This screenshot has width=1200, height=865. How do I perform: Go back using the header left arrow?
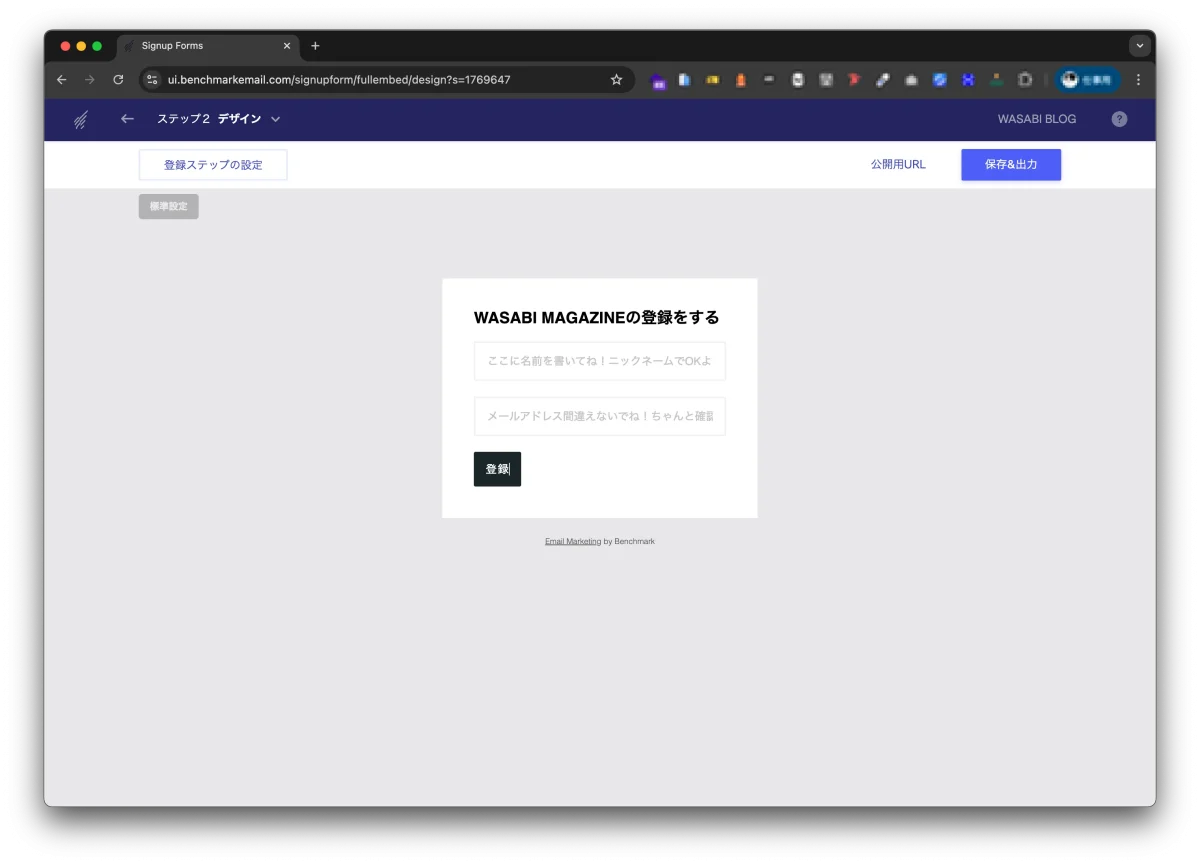coord(127,119)
